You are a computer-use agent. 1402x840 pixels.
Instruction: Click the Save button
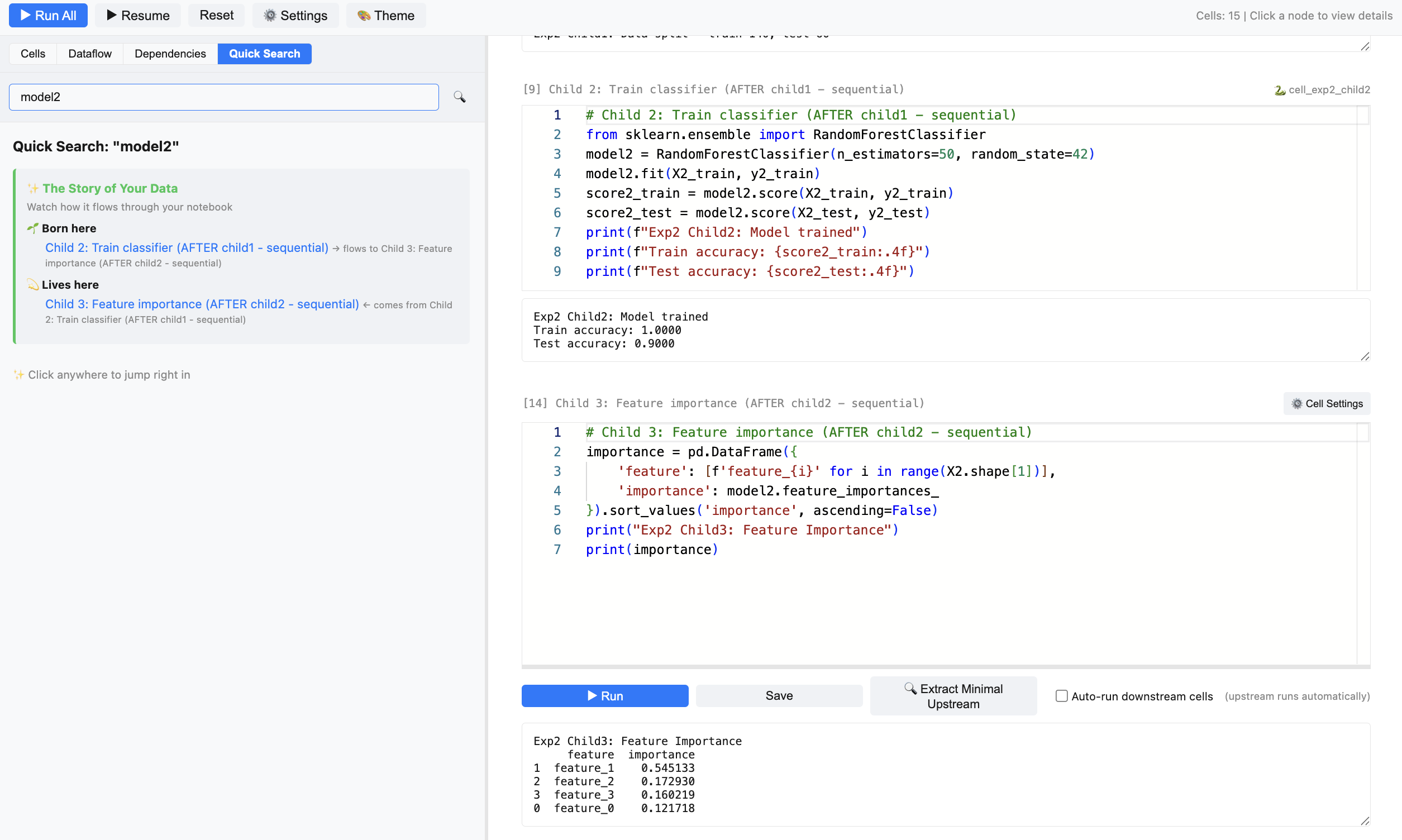(778, 696)
